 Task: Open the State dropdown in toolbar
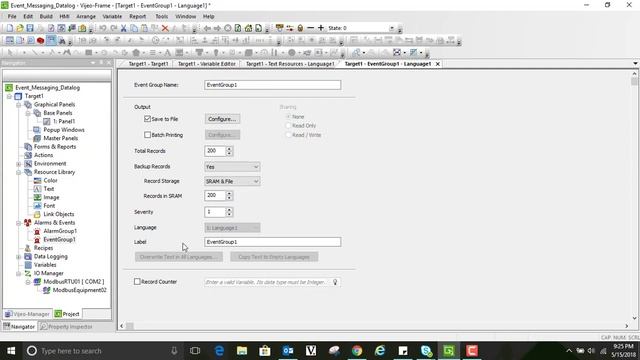pos(391,28)
